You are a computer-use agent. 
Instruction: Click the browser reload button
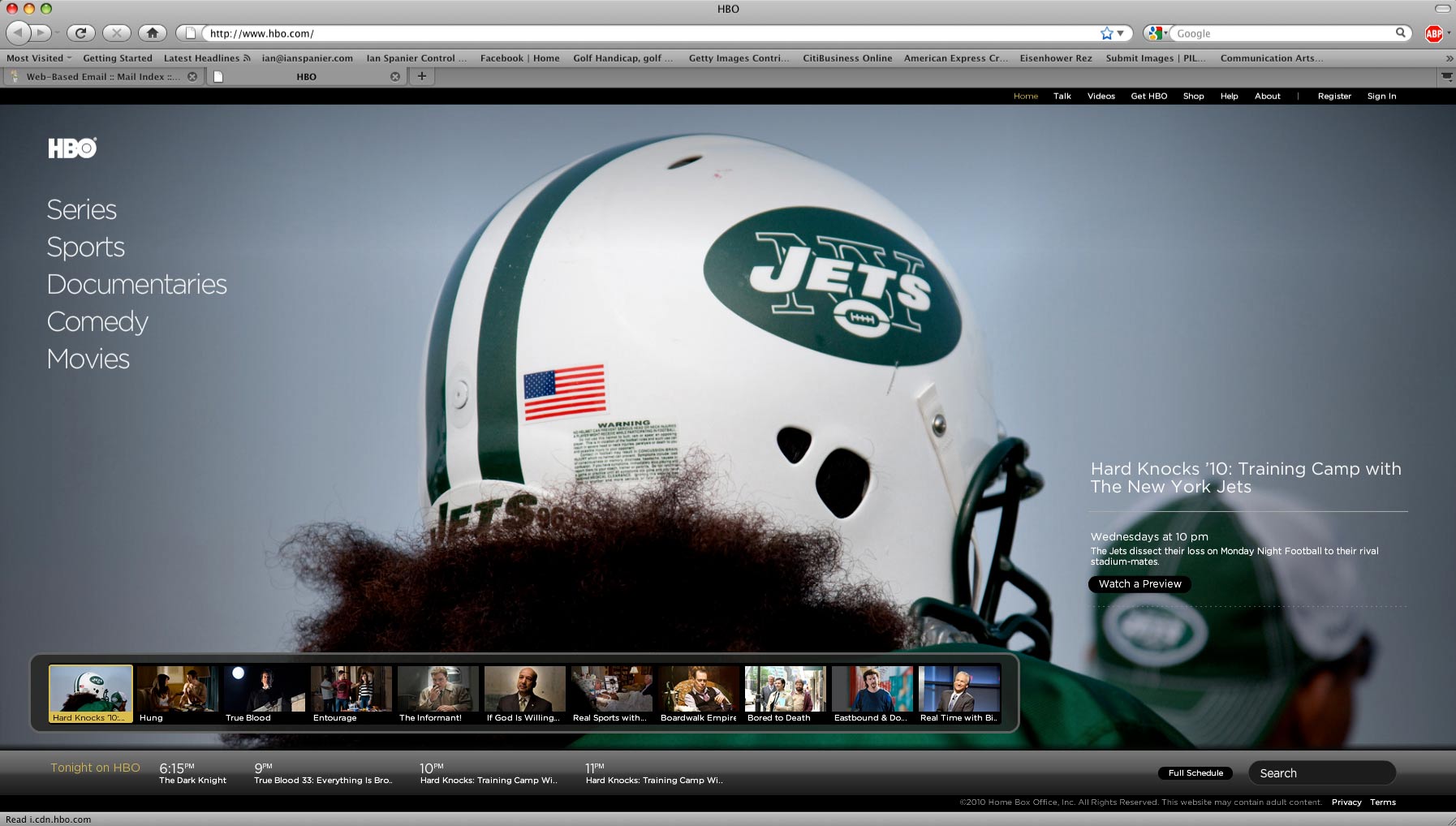click(80, 33)
